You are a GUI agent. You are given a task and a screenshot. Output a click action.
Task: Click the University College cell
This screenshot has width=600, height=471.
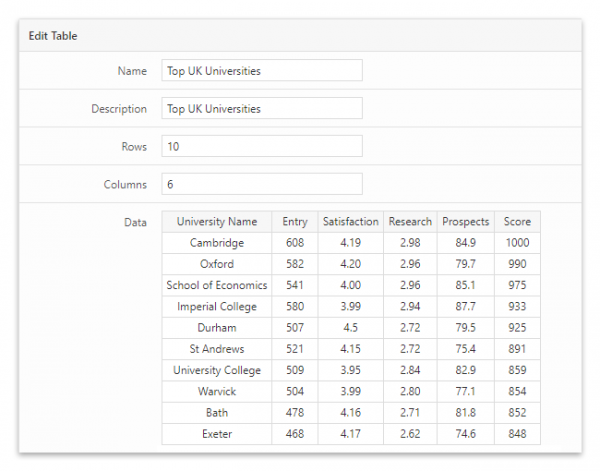(x=217, y=370)
